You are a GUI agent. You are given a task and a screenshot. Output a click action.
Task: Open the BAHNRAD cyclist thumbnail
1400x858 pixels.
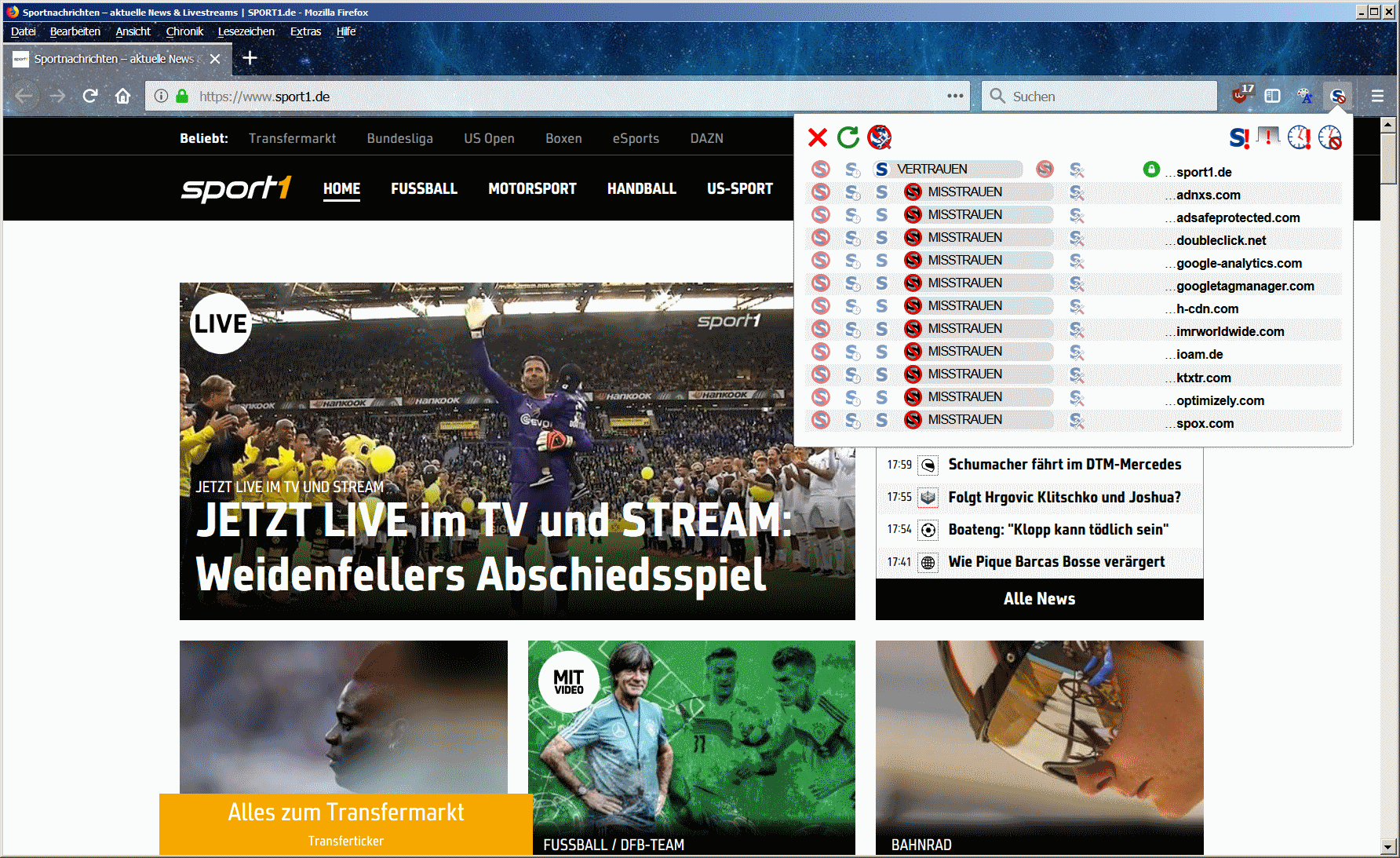click(x=1040, y=747)
